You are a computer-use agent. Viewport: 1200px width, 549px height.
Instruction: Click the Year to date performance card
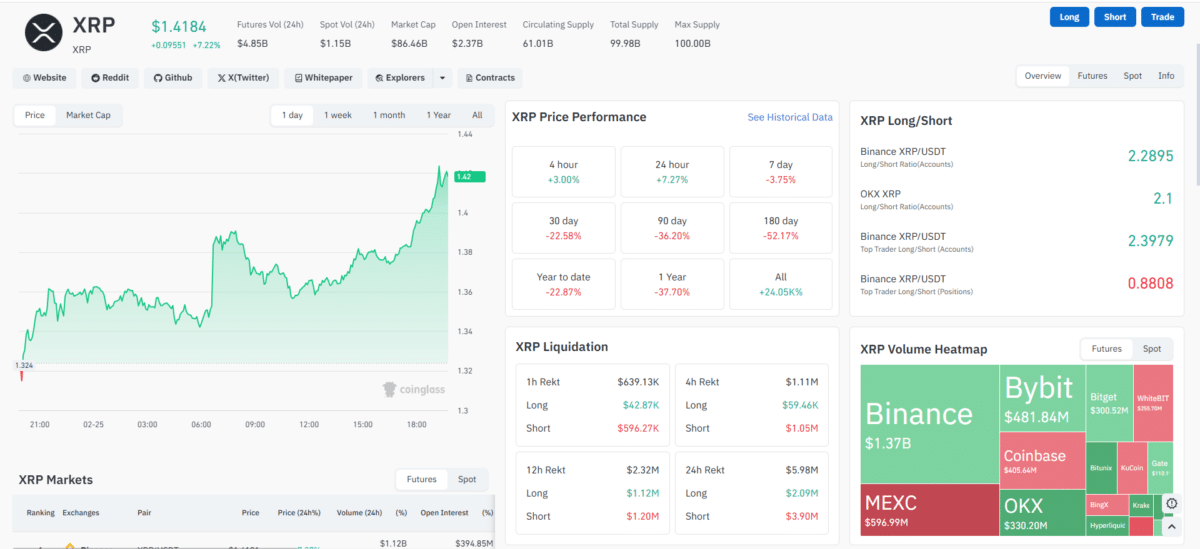pyautogui.click(x=563, y=284)
